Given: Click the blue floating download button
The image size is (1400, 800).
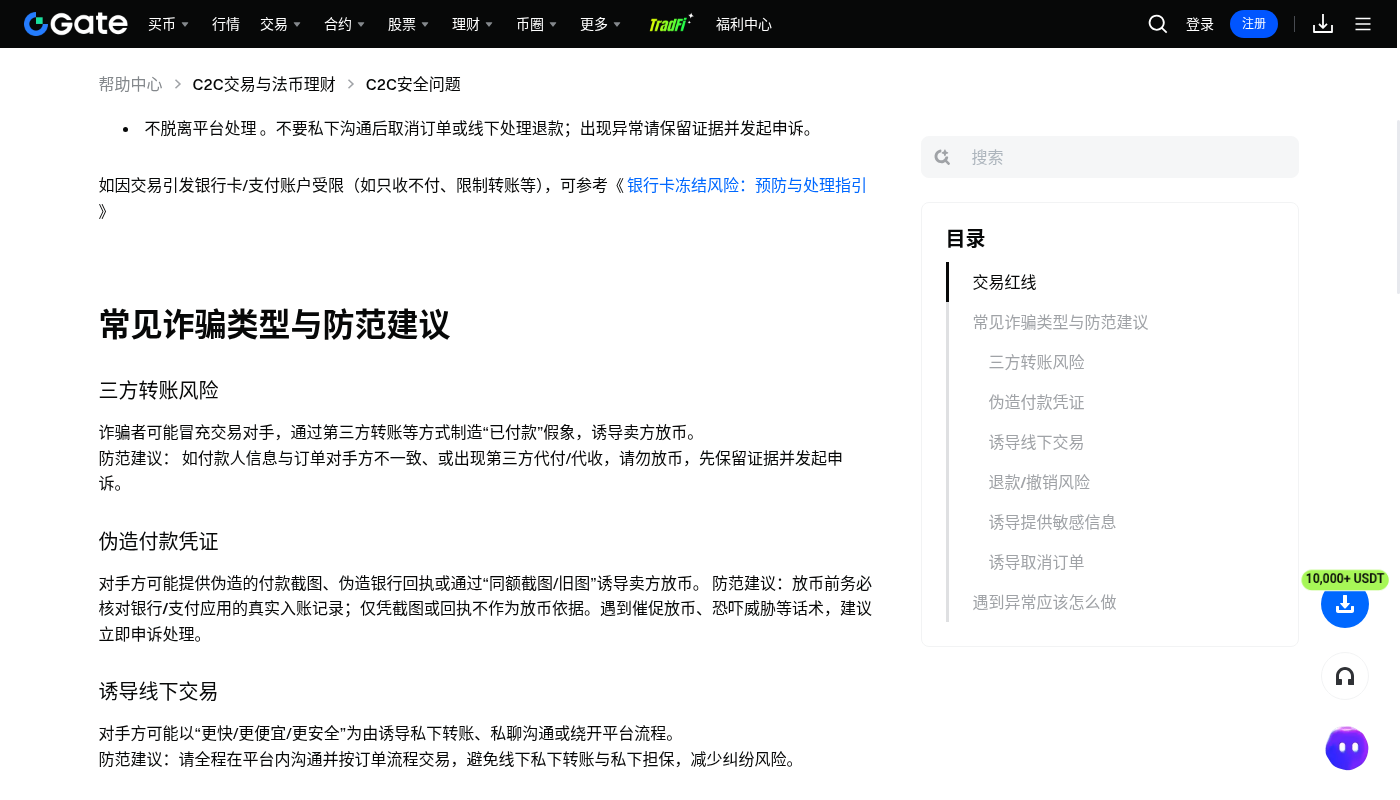Looking at the screenshot, I should [x=1345, y=604].
